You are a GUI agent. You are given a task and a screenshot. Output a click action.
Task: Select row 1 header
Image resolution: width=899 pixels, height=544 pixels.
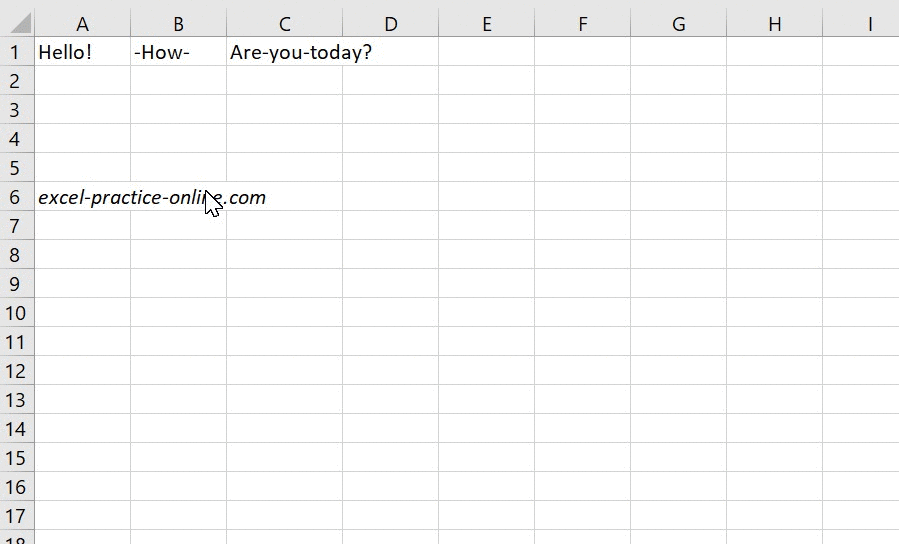pyautogui.click(x=15, y=52)
